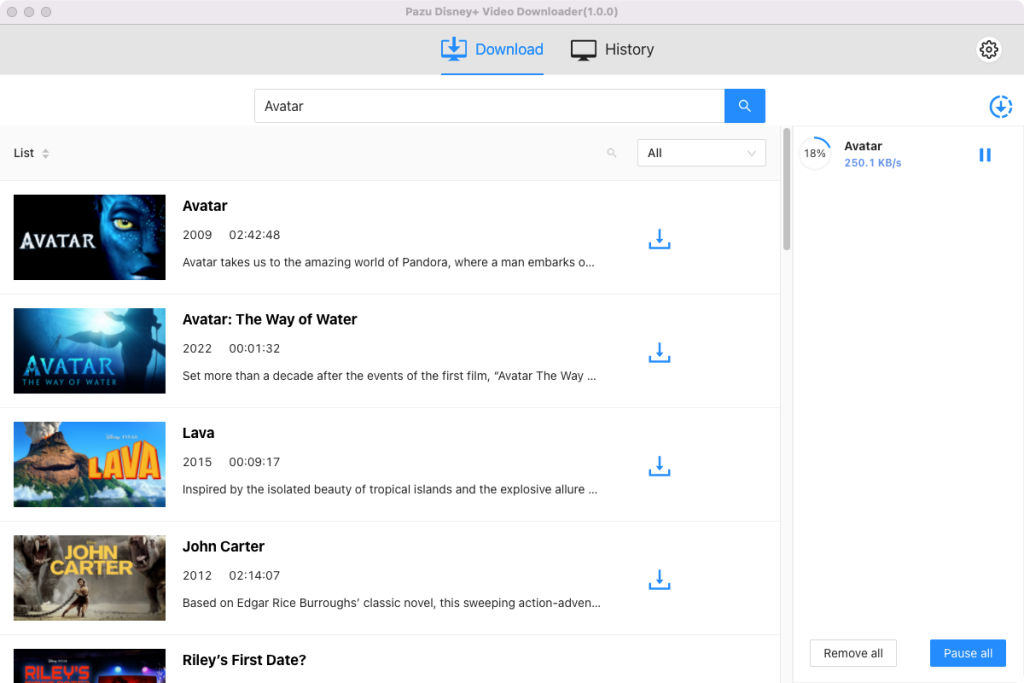Open the Avatar movie thumbnail
Screen dimensions: 1024x683
tap(89, 237)
